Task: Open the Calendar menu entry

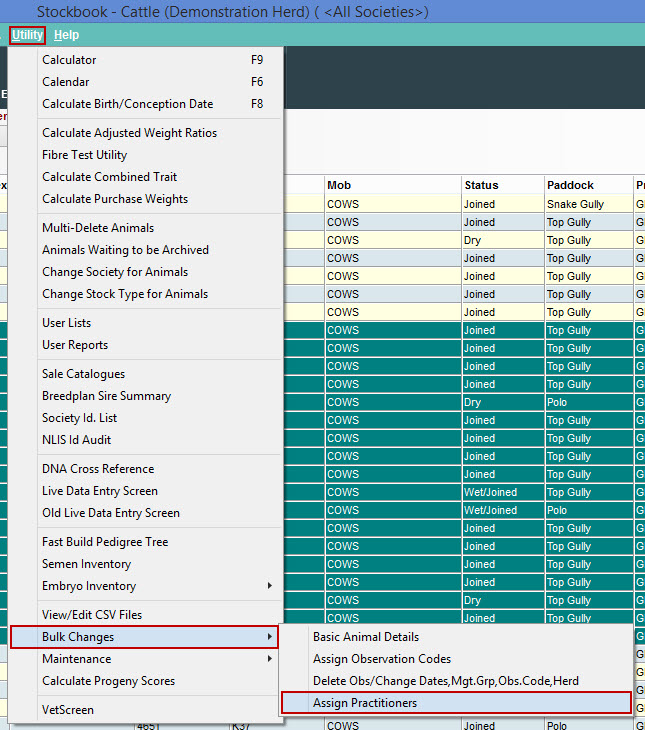Action: tap(145, 82)
